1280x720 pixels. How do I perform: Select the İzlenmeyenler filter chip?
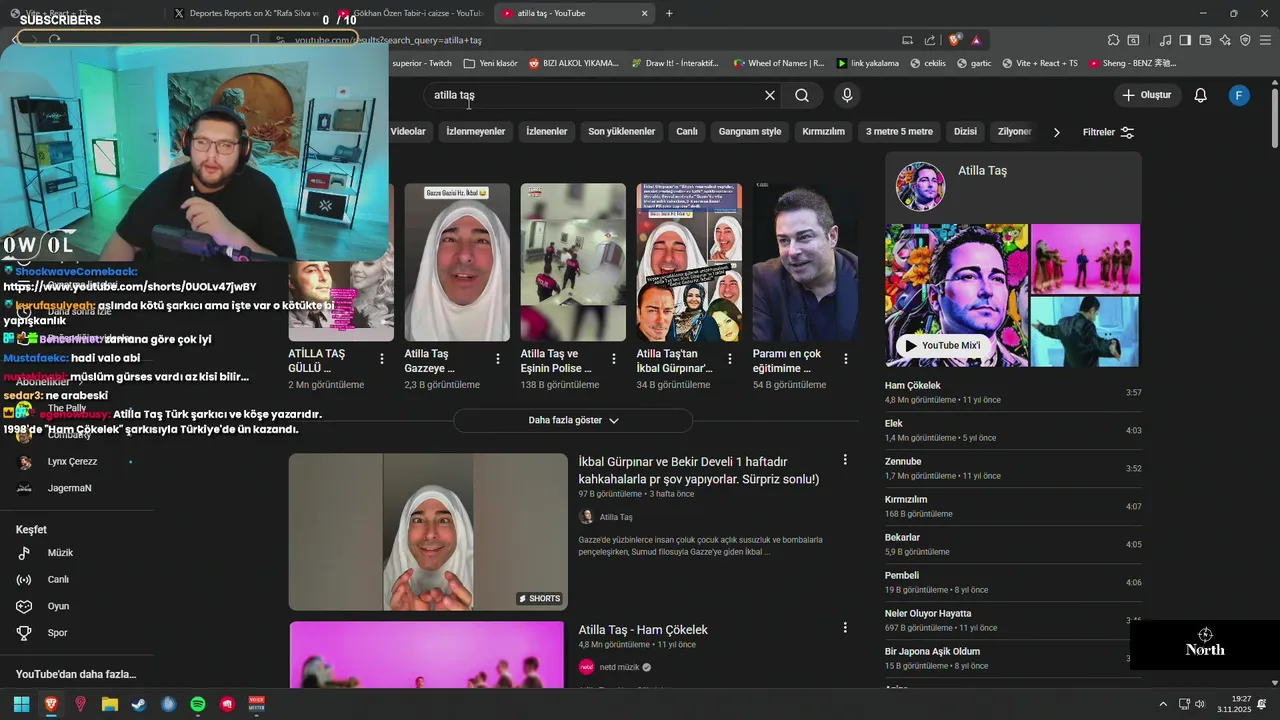click(476, 131)
